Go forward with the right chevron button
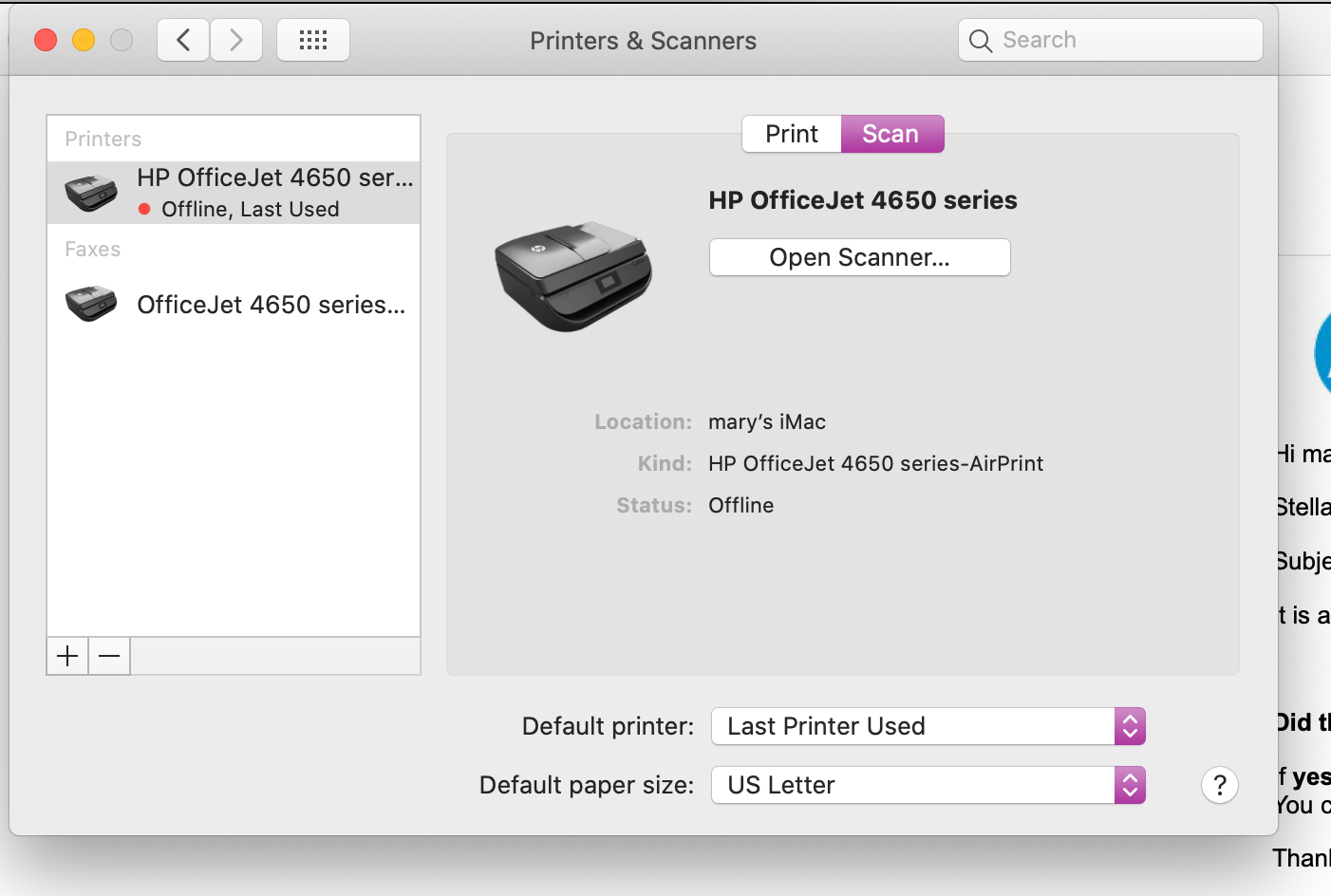Screen dimensions: 1331x896 236,40
